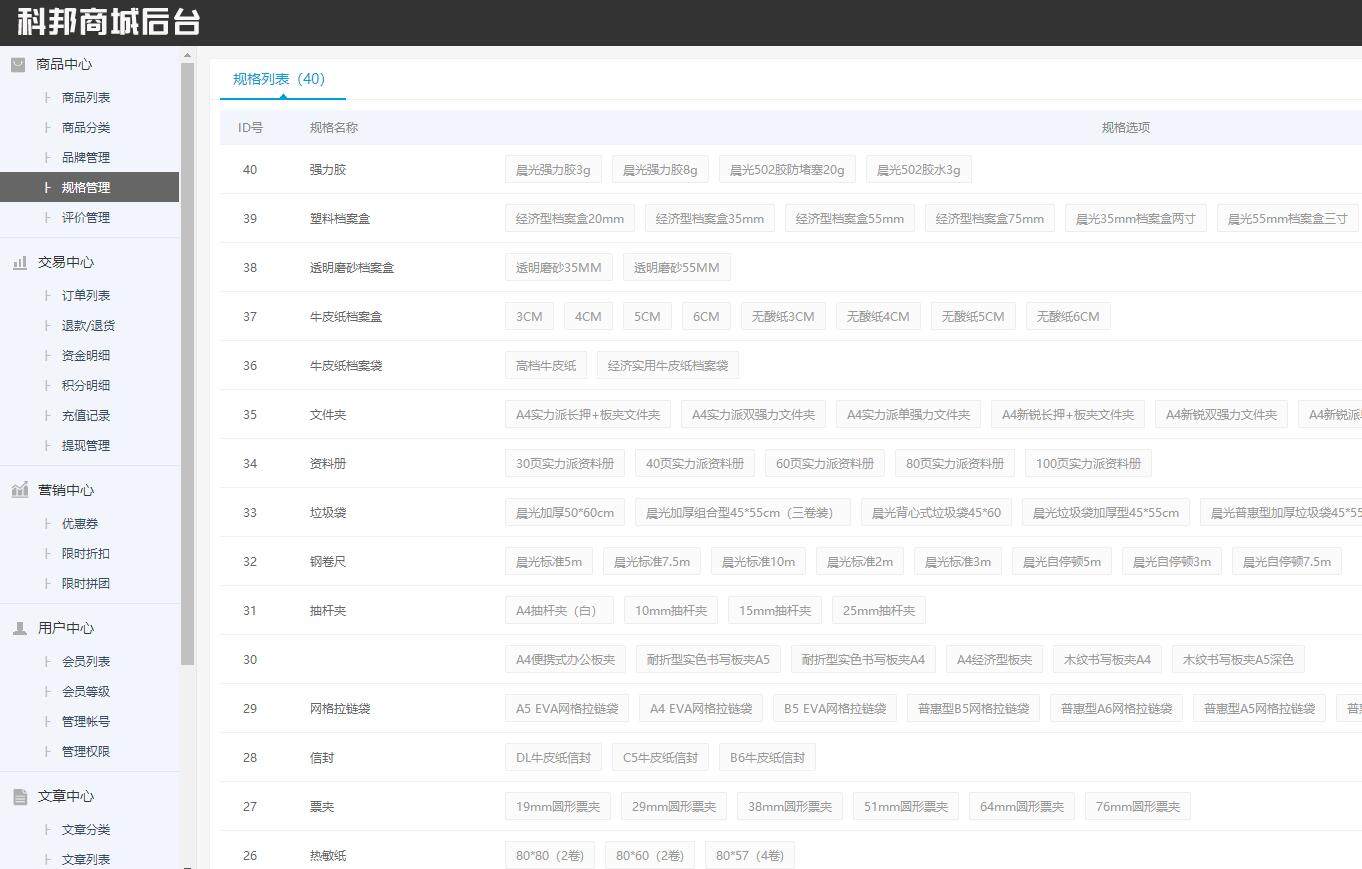Click the 科邦商城后台 site title
1362x869 pixels.
109,22
